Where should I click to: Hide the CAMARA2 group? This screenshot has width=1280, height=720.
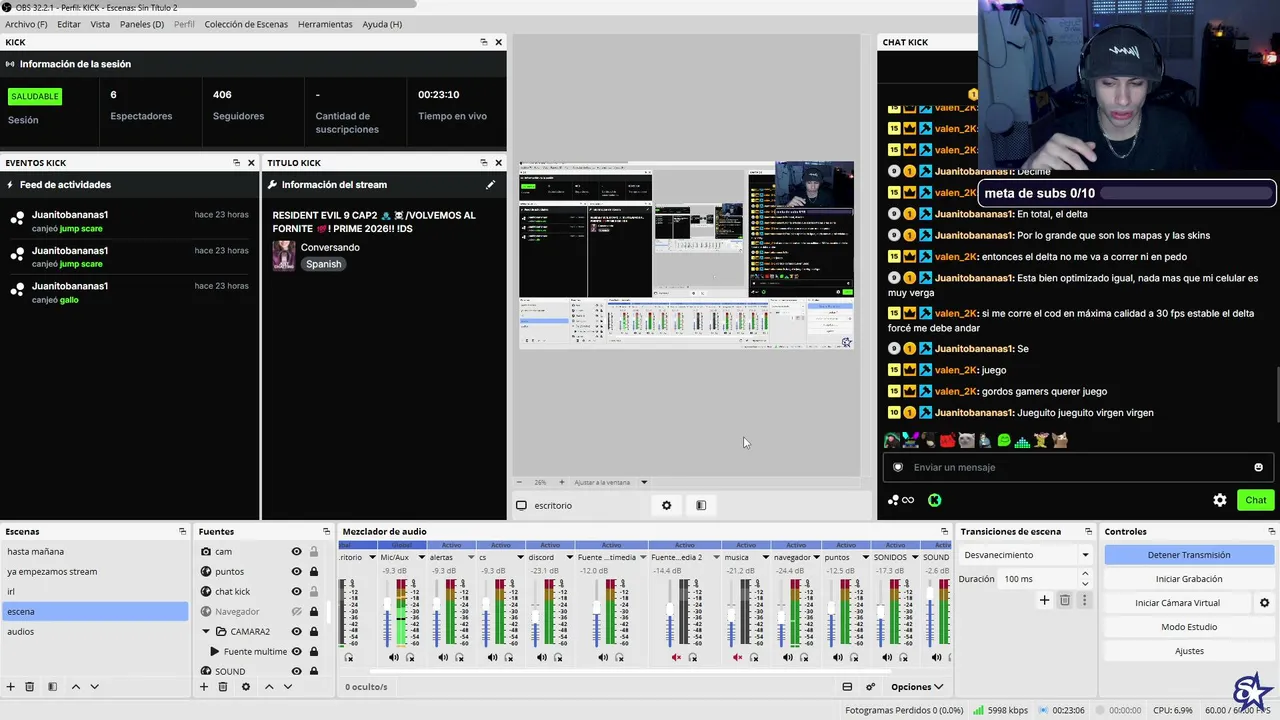click(296, 632)
